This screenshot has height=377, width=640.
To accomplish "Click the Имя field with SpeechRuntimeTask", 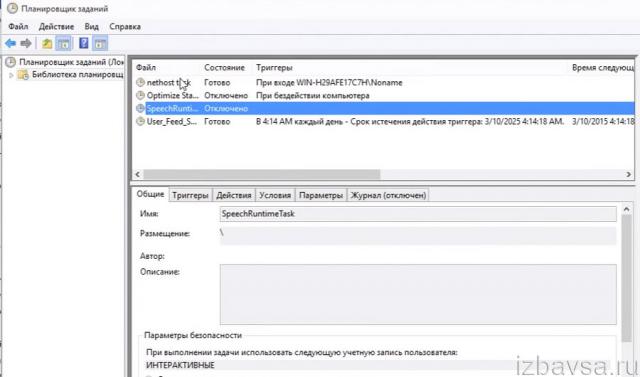I will pos(418,214).
